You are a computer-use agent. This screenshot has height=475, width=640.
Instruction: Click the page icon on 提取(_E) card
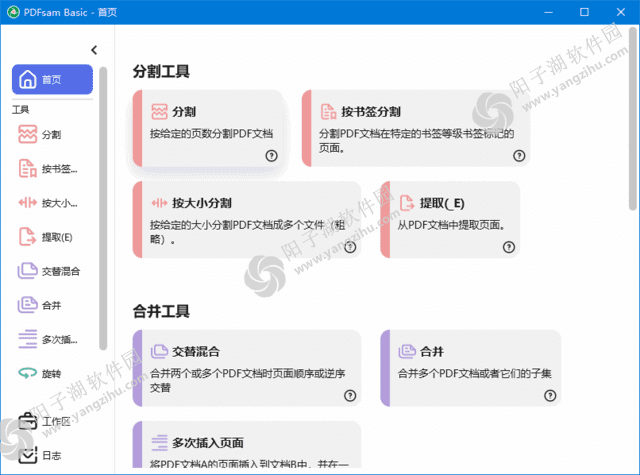coord(407,203)
